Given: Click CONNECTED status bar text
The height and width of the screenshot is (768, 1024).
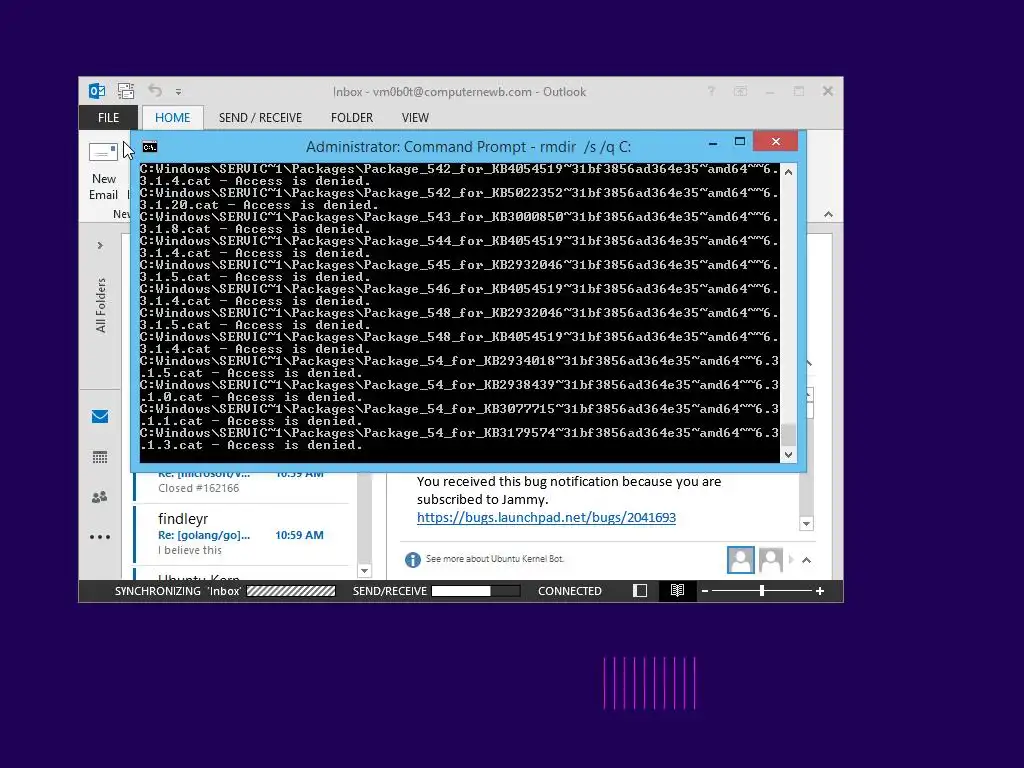Looking at the screenshot, I should point(569,591).
